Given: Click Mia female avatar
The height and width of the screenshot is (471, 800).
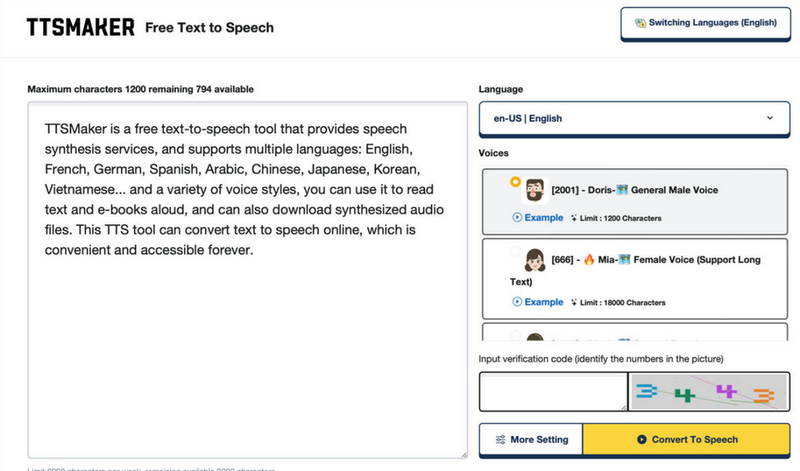Looking at the screenshot, I should [x=535, y=260].
